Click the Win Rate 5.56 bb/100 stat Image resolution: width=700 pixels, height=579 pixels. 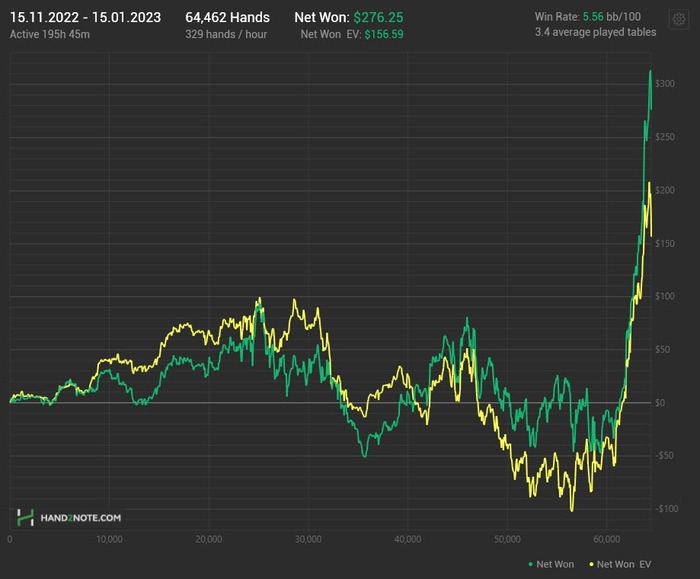(x=588, y=17)
